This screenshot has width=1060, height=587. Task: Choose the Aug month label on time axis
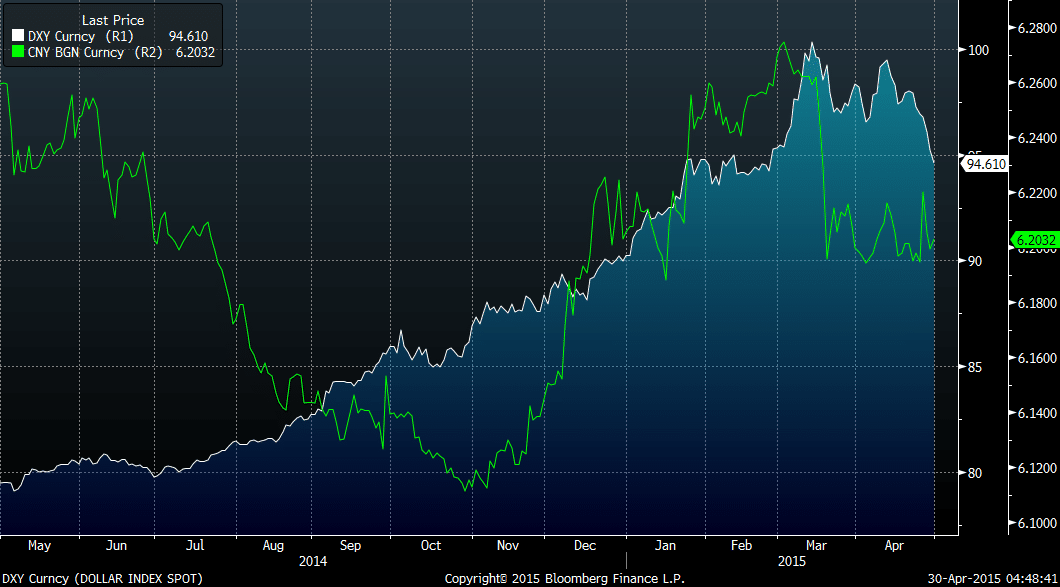(x=272, y=546)
